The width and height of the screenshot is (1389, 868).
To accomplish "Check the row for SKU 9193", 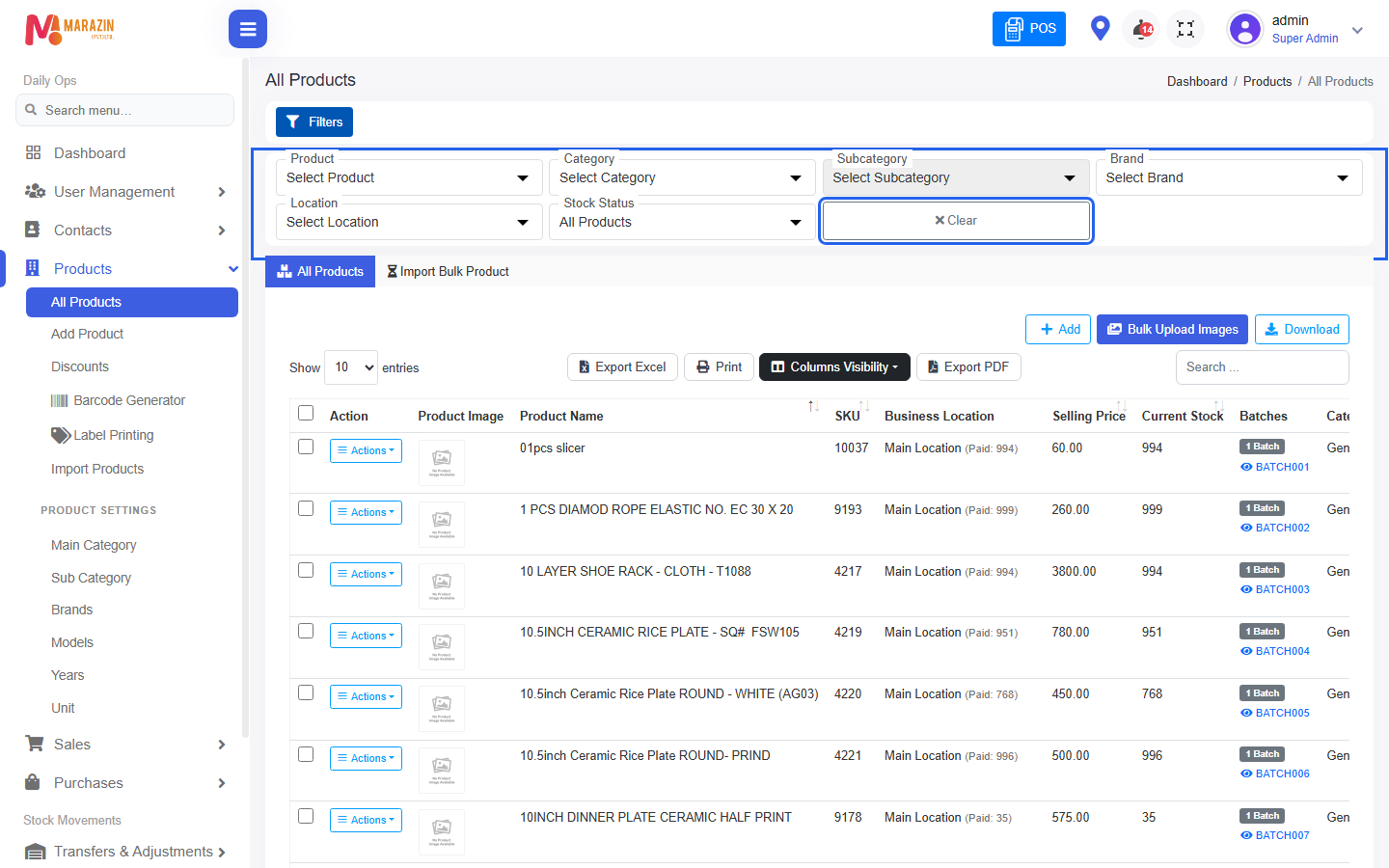I will 306,508.
